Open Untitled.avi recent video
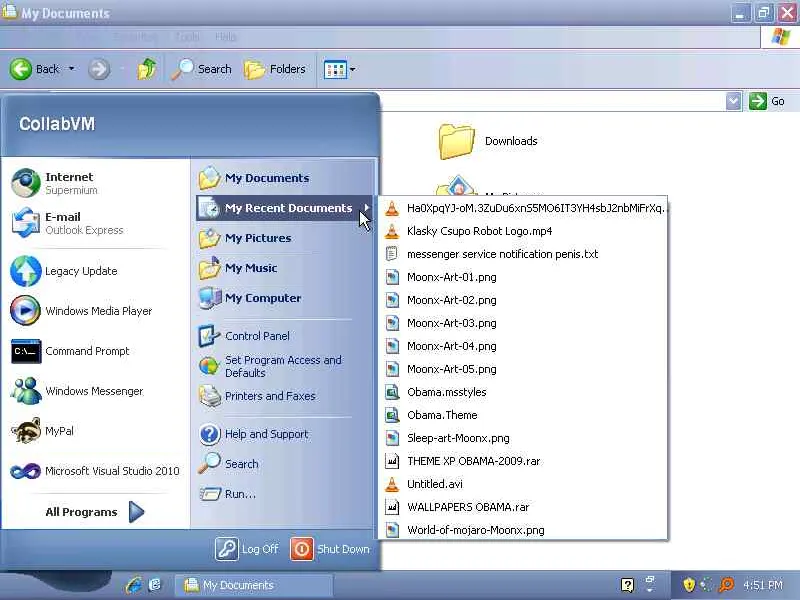Viewport: 800px width, 600px height. [524, 484]
